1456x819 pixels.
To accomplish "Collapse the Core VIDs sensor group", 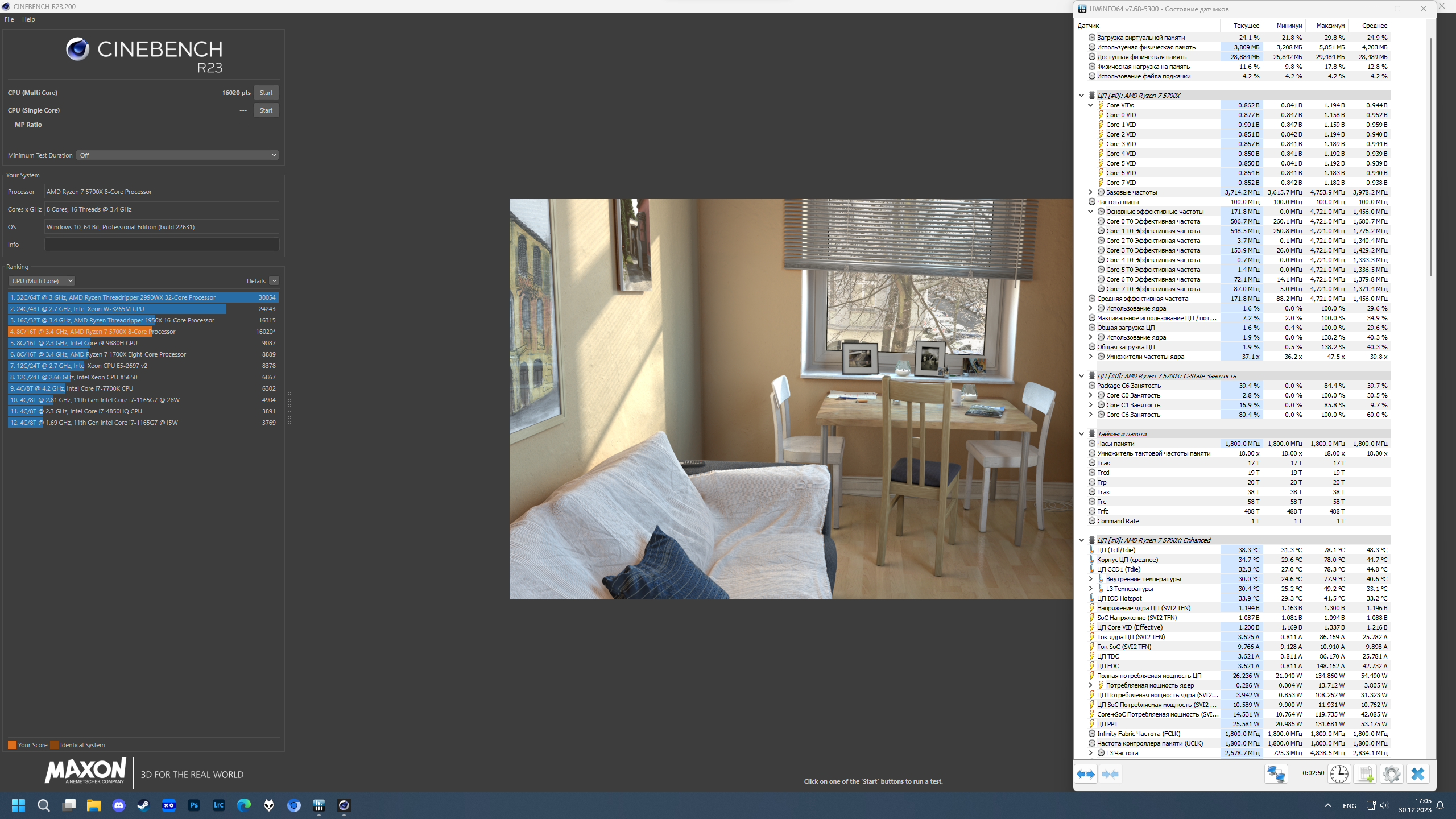I will [1090, 105].
